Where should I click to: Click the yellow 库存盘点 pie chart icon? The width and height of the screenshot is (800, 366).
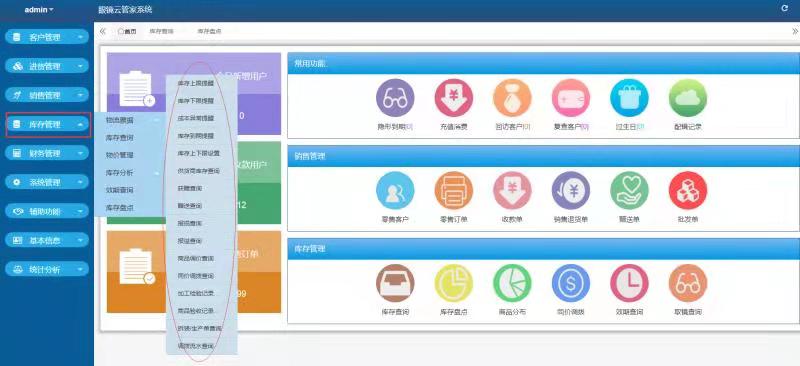(454, 283)
